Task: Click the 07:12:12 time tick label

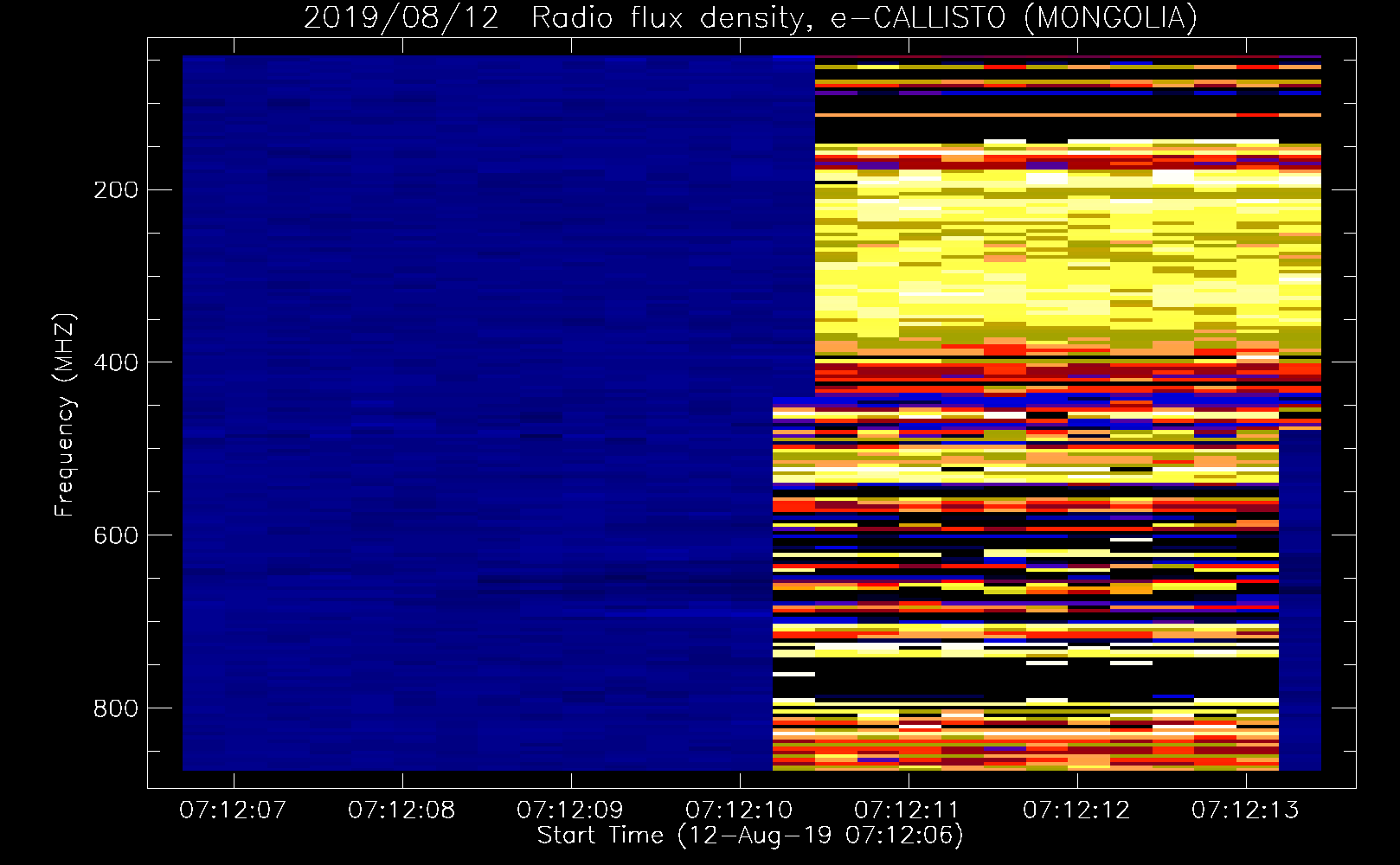Action: click(1076, 811)
